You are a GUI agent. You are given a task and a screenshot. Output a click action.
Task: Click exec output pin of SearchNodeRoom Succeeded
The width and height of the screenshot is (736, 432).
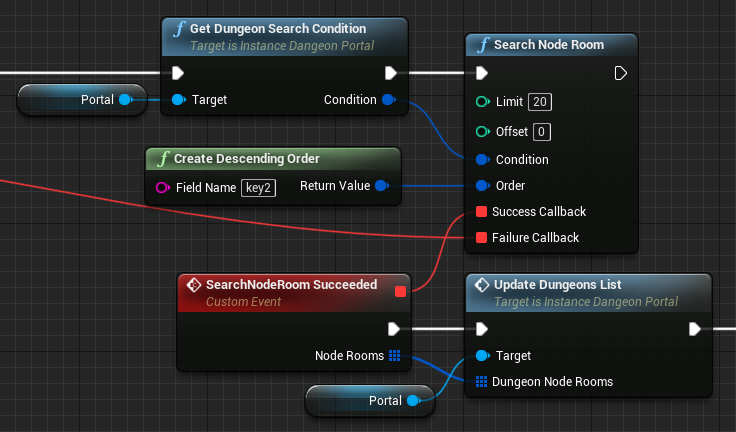(x=393, y=329)
